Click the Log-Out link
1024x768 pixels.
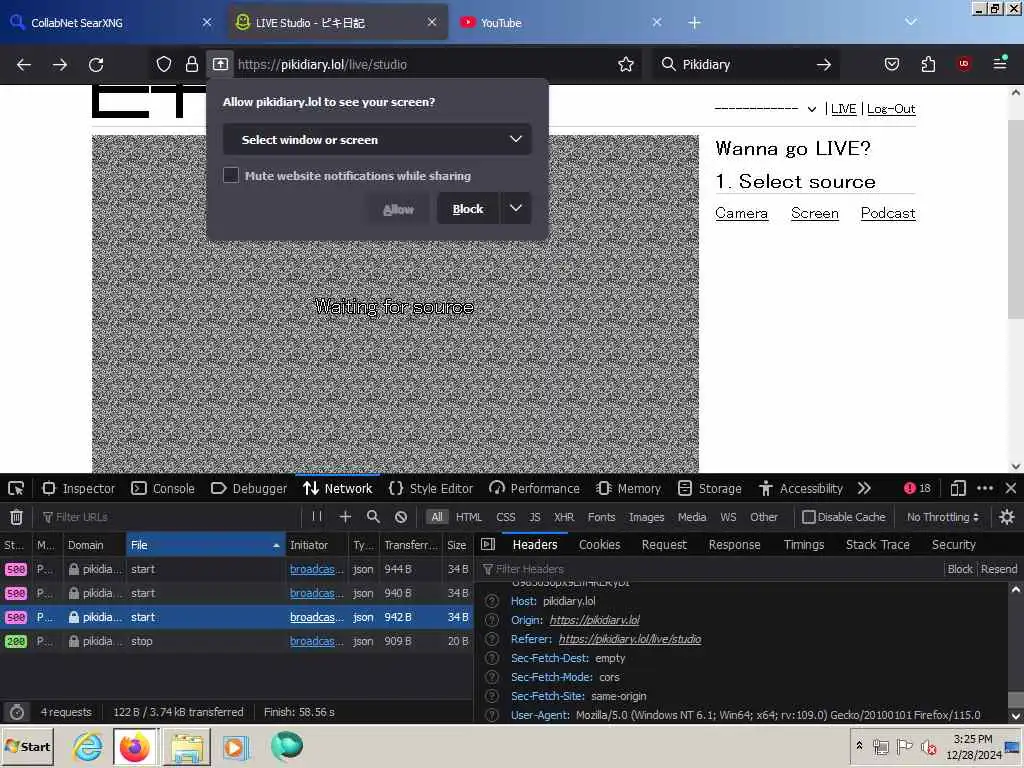coord(891,109)
